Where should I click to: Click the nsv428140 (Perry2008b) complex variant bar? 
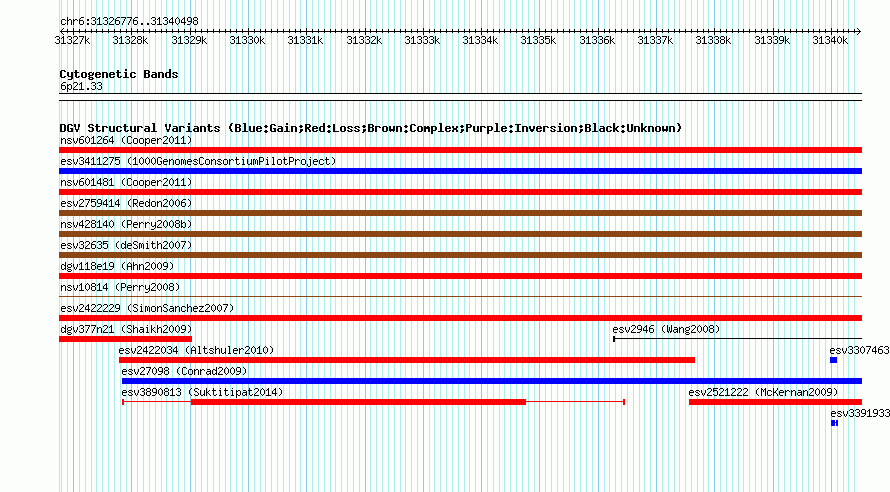tap(460, 234)
